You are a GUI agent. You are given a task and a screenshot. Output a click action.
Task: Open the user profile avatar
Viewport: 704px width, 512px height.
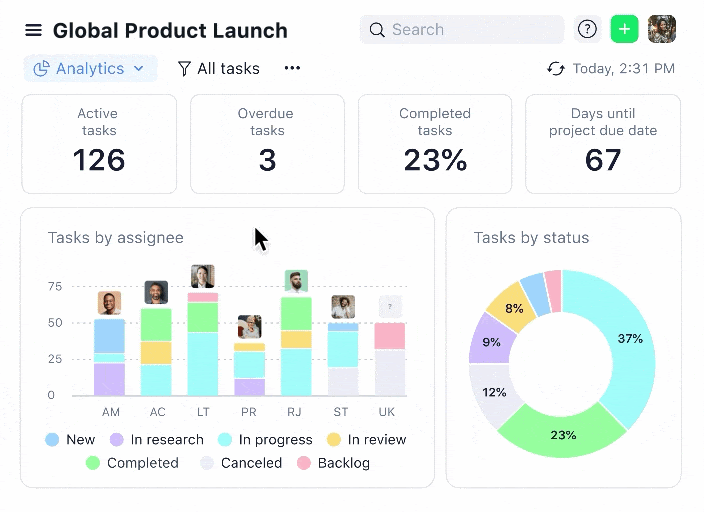[662, 30]
